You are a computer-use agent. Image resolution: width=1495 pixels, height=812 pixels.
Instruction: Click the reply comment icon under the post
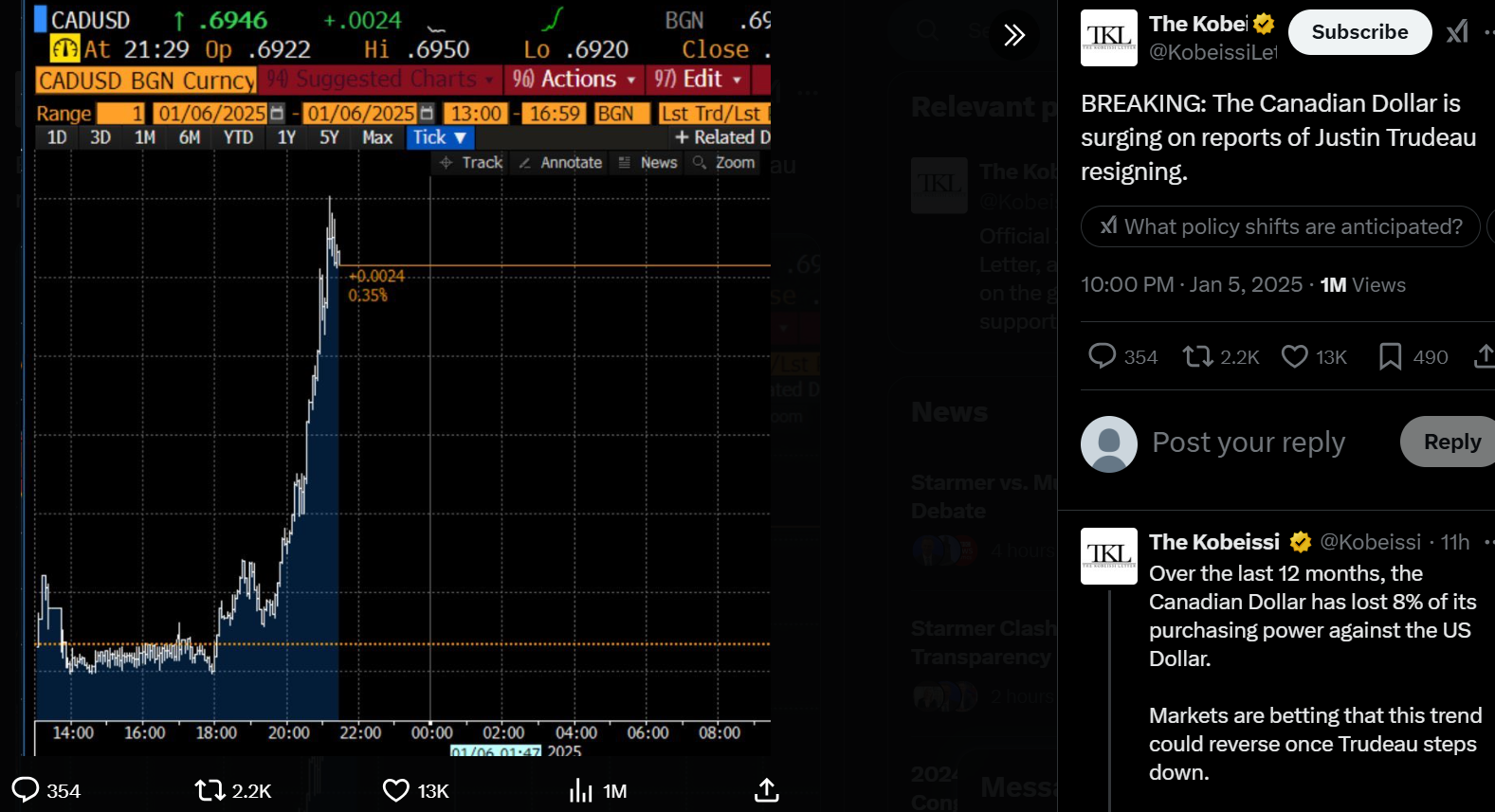(x=1102, y=356)
